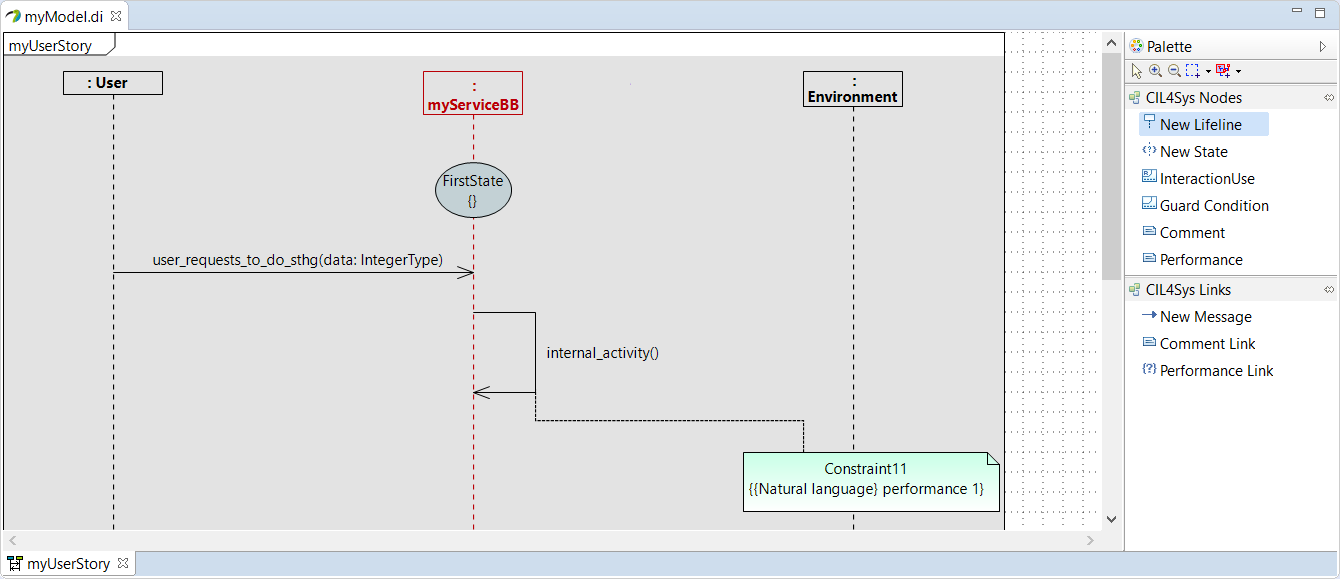Maximize the editor area
Screen dimensions: 1340x579
pos(1321,12)
